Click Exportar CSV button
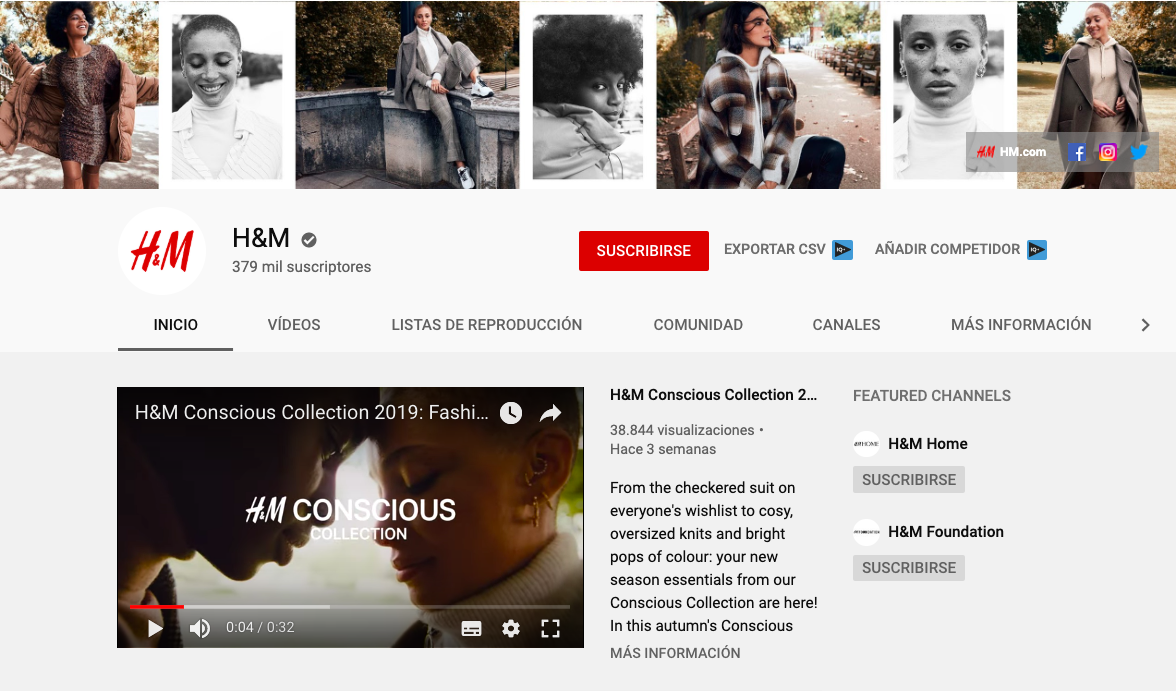This screenshot has width=1176, height=691. coord(775,249)
